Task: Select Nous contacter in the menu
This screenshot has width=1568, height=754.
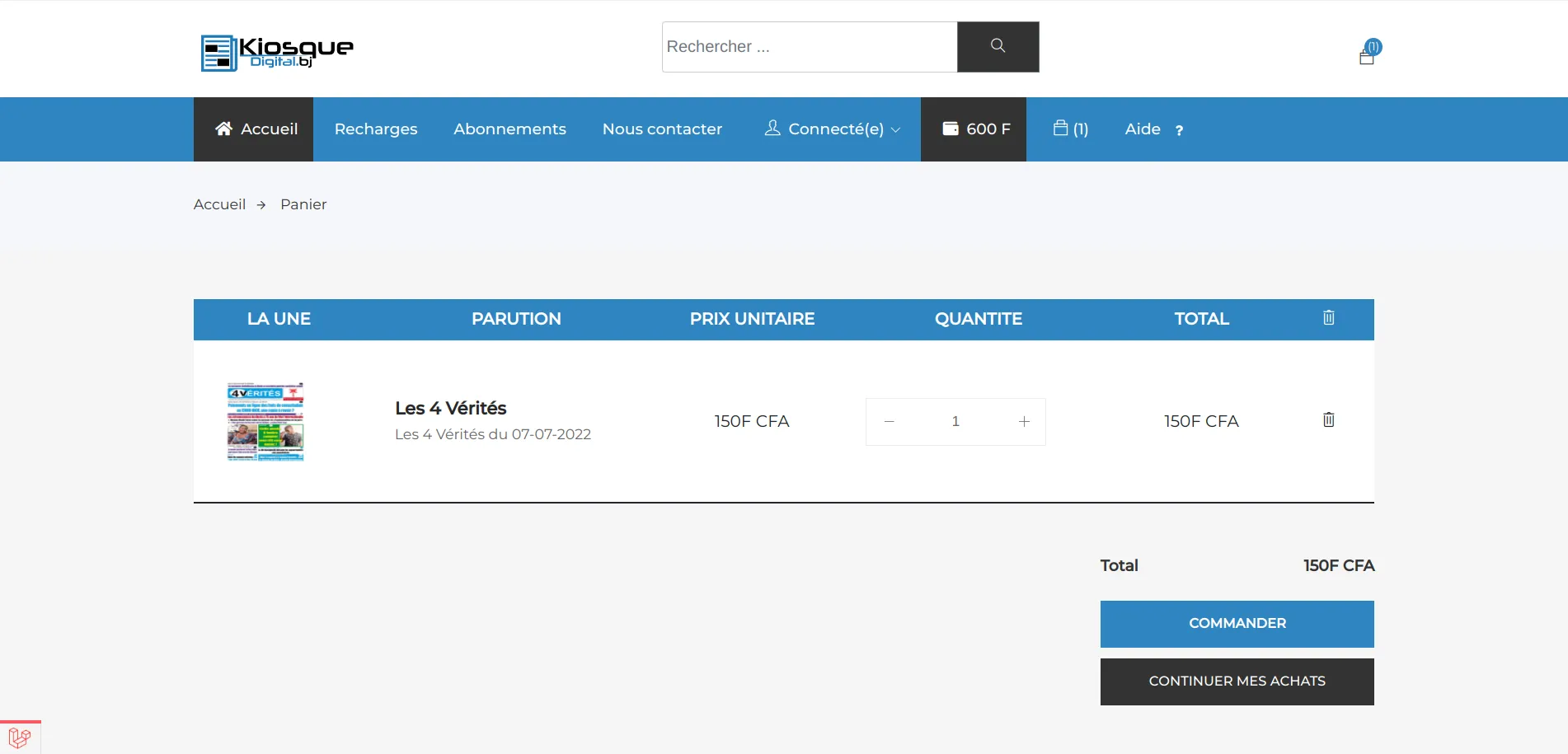Action: pyautogui.click(x=662, y=129)
